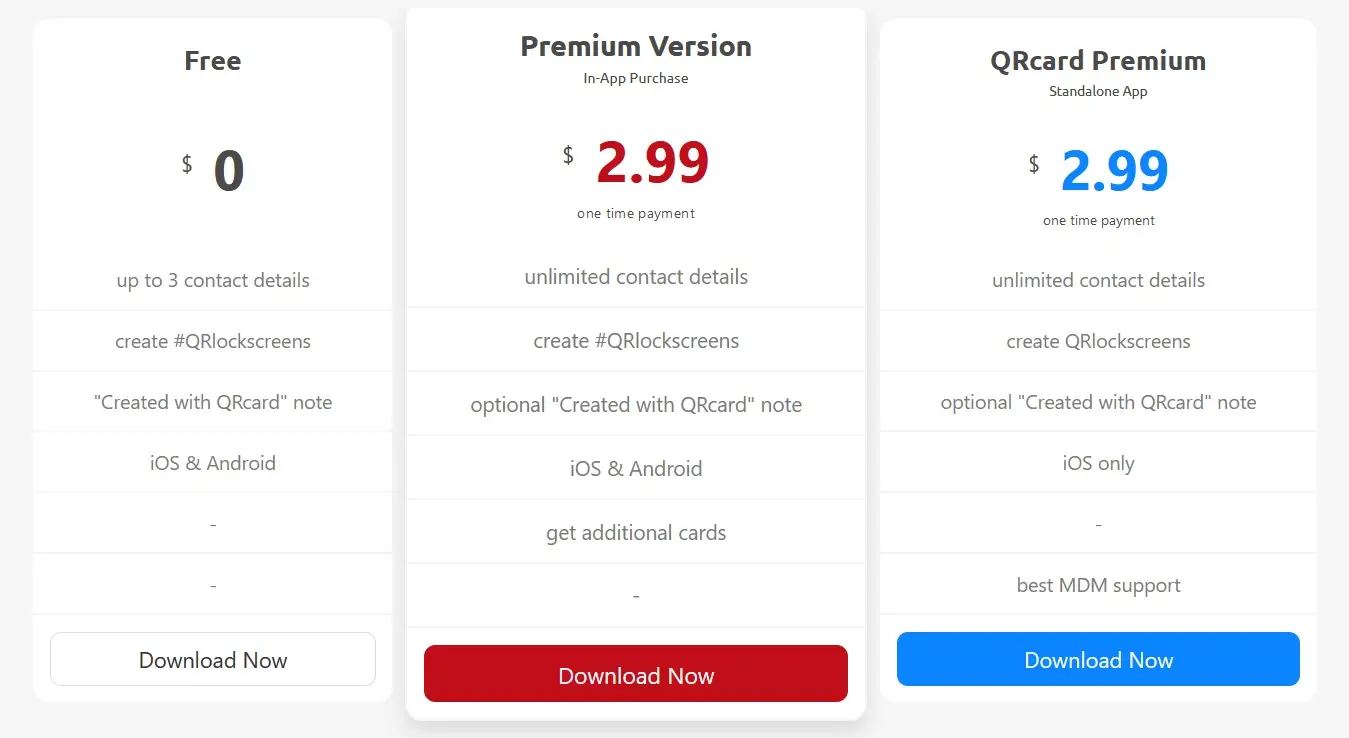Click "one time payment" under the blue price
Screen dimensions: 1349x738
[1098, 220]
